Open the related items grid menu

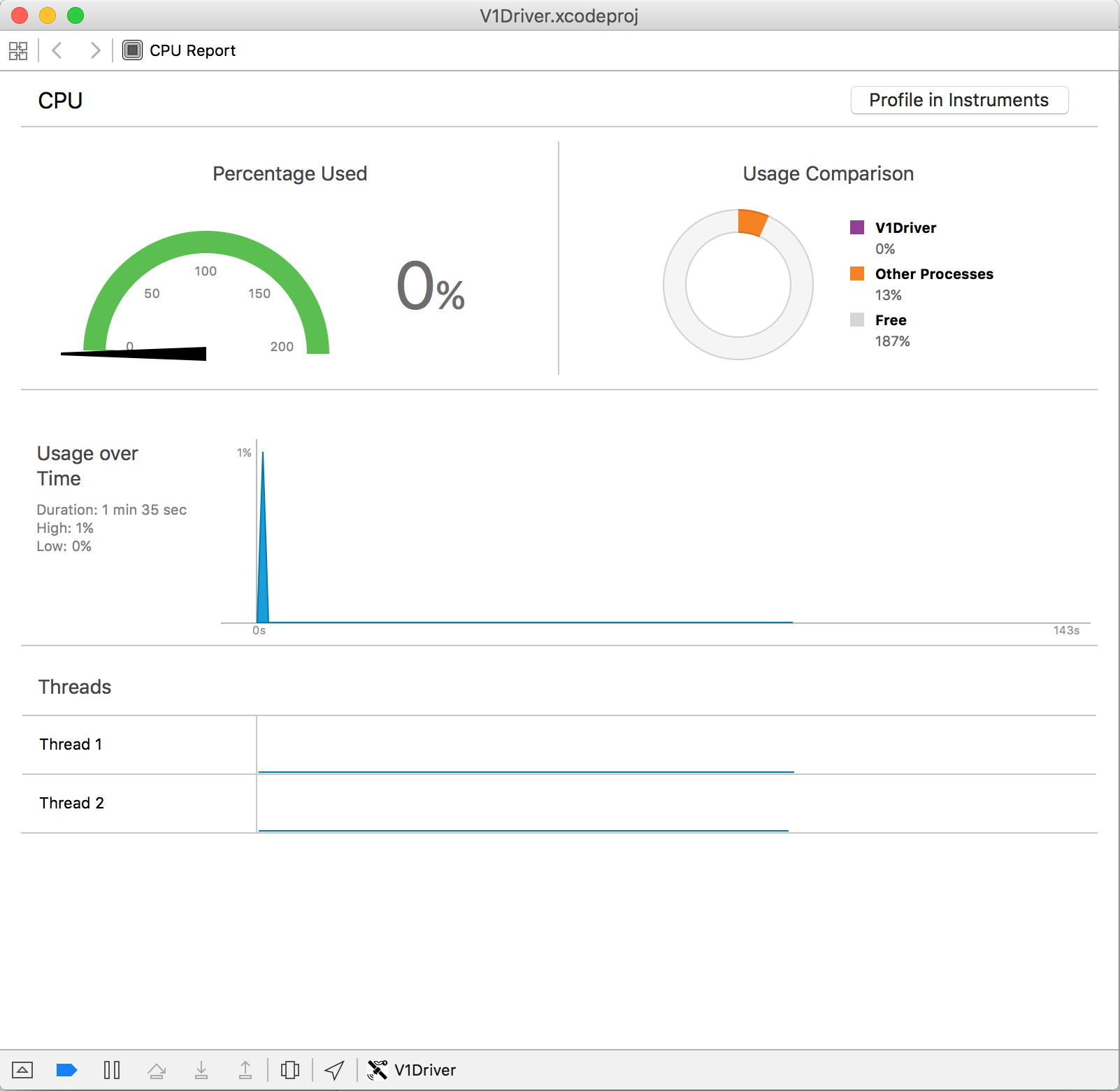(x=18, y=50)
